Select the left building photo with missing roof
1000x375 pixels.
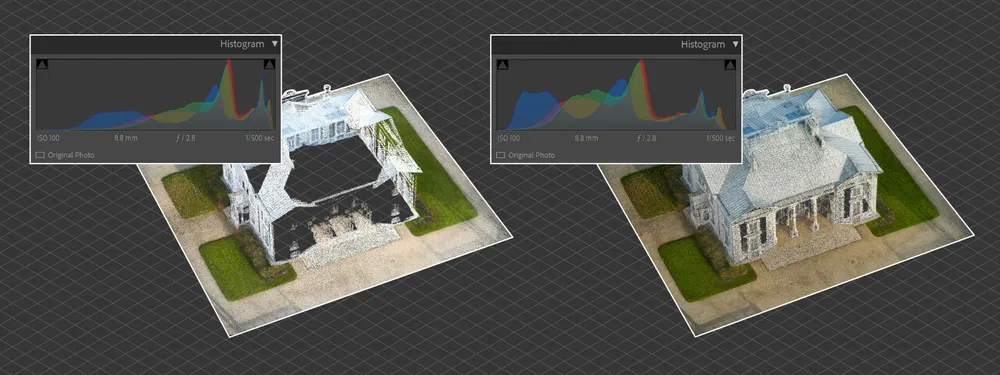point(325,204)
